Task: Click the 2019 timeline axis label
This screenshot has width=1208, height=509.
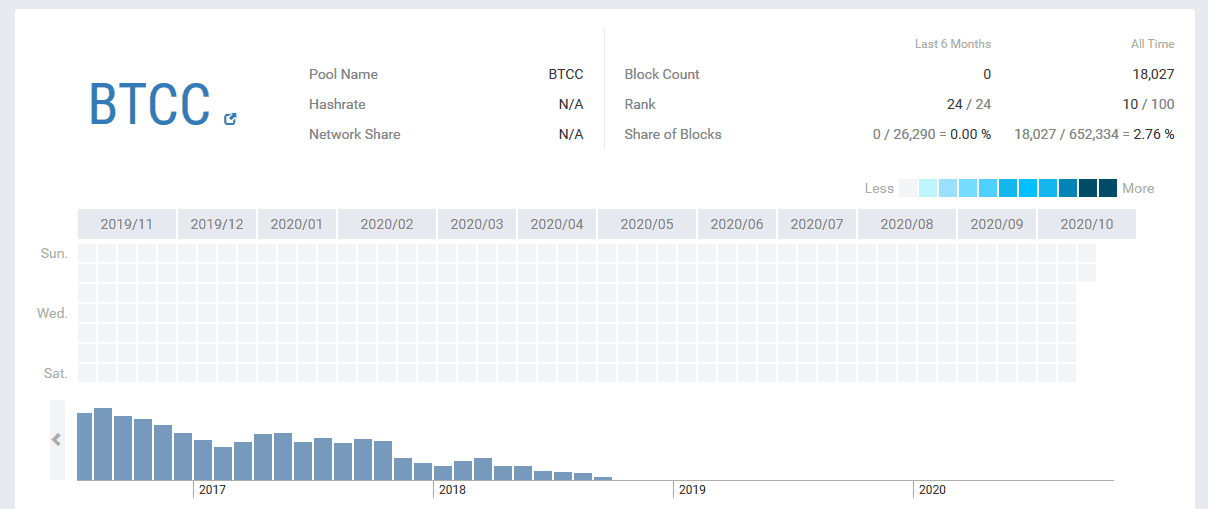Action: pyautogui.click(x=692, y=490)
